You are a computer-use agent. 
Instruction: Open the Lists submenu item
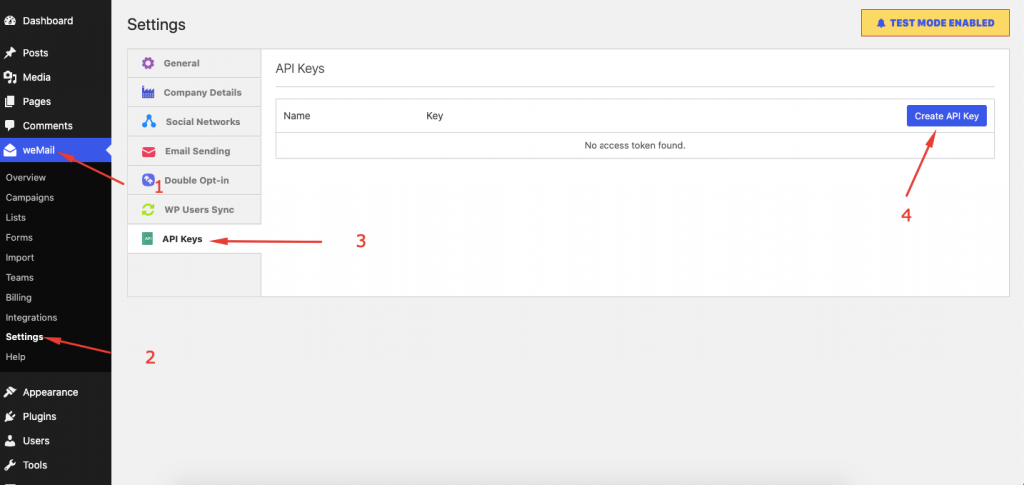tap(16, 217)
